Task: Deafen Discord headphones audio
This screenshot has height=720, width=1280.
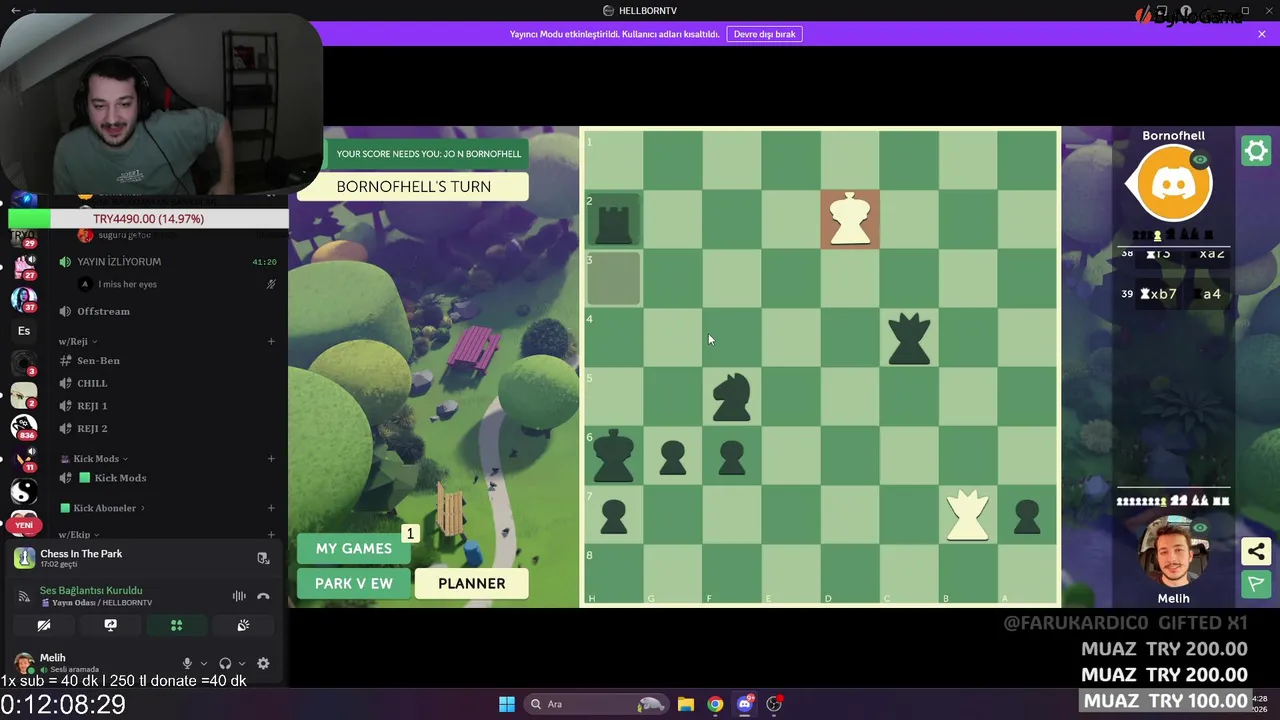Action: click(225, 663)
